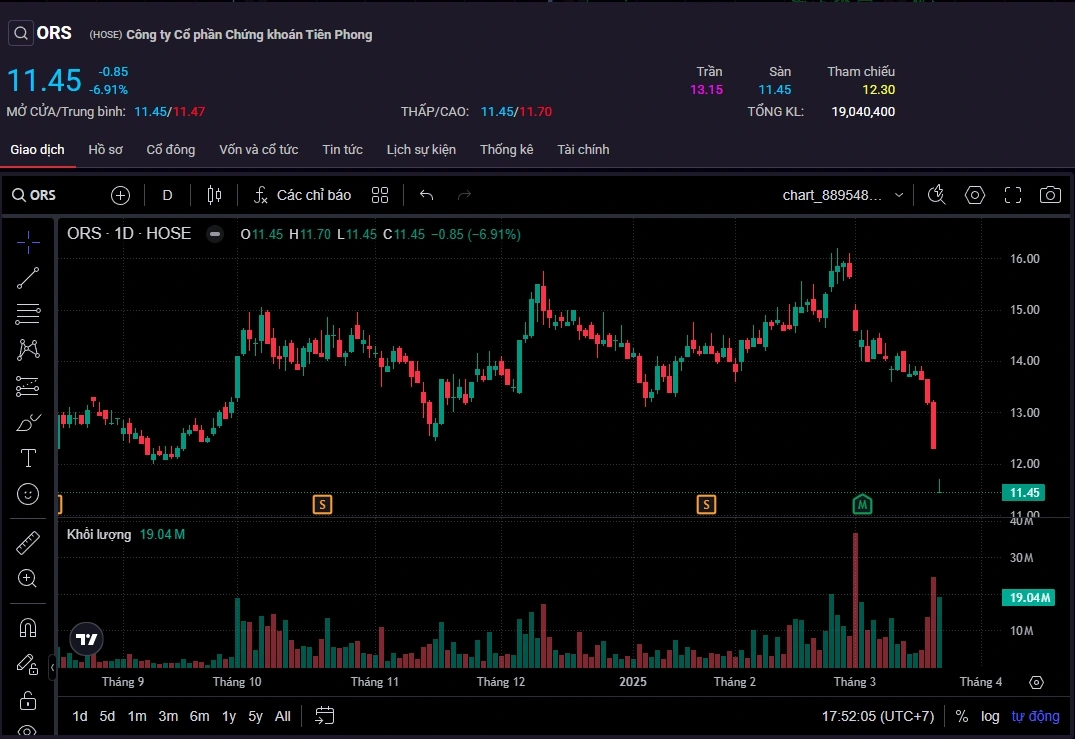This screenshot has width=1075, height=739.
Task: Click the green M marker on timeline
Action: point(862,505)
